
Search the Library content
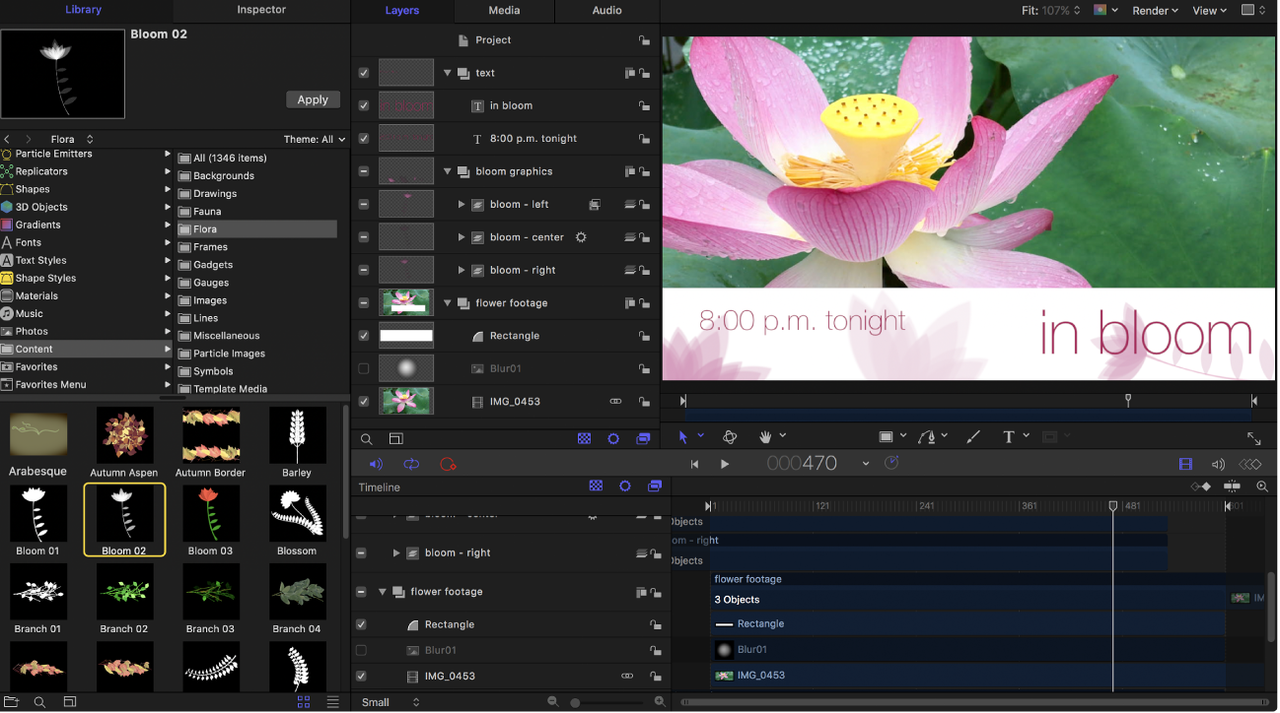pos(40,702)
